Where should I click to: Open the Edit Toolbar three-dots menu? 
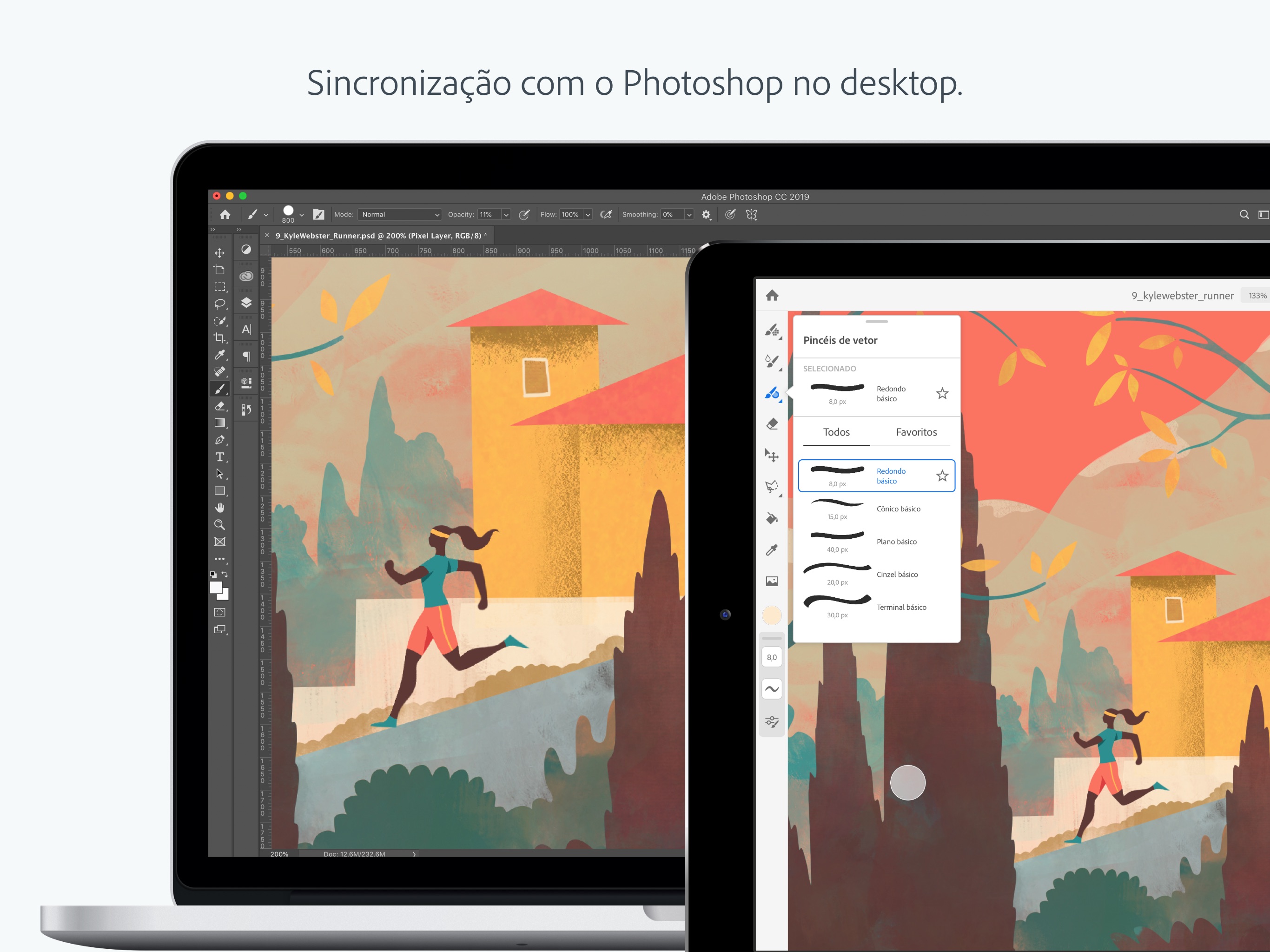[x=219, y=559]
